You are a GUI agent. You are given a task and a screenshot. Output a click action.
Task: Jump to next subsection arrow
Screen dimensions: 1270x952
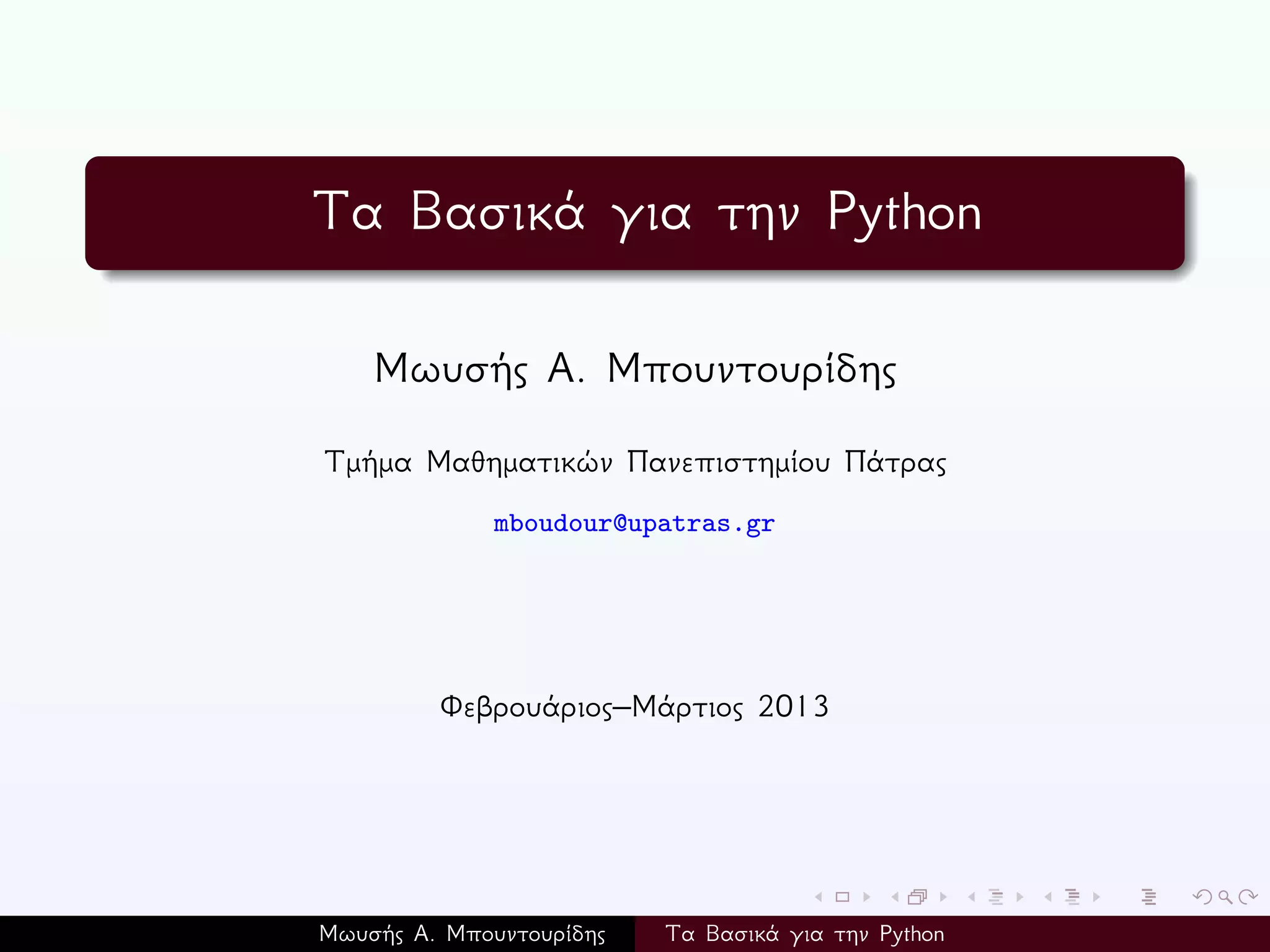point(1020,897)
